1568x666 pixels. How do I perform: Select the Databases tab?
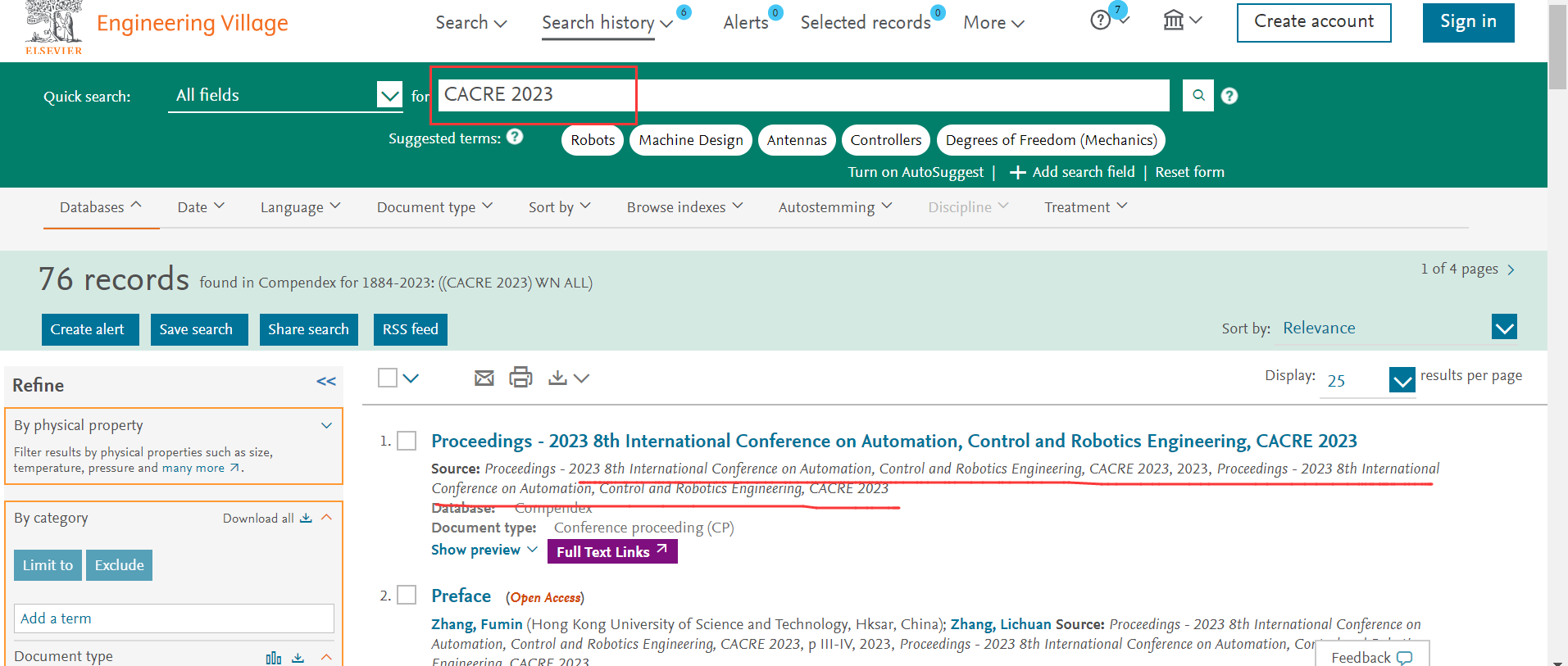101,207
